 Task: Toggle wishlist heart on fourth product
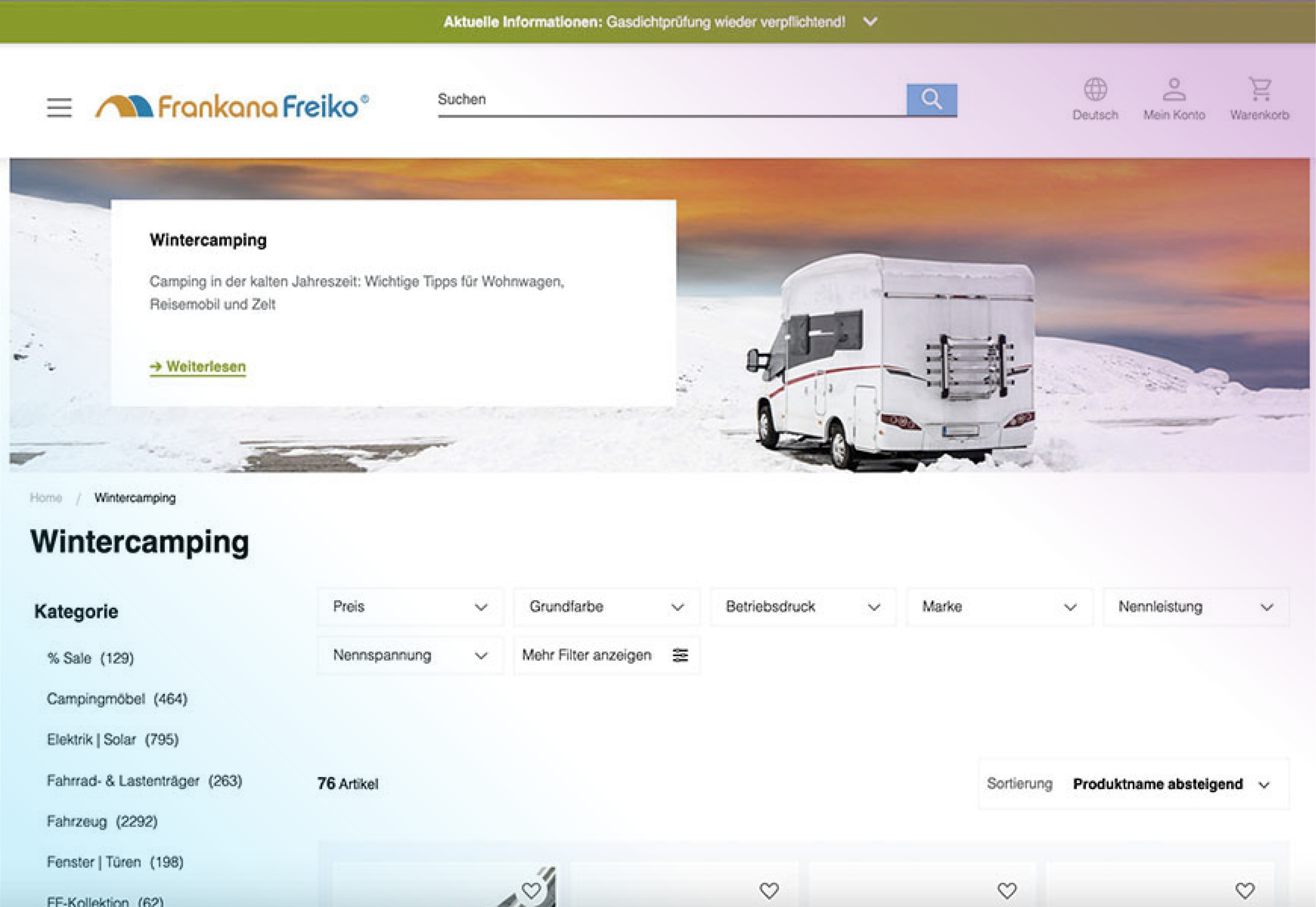[x=1245, y=890]
